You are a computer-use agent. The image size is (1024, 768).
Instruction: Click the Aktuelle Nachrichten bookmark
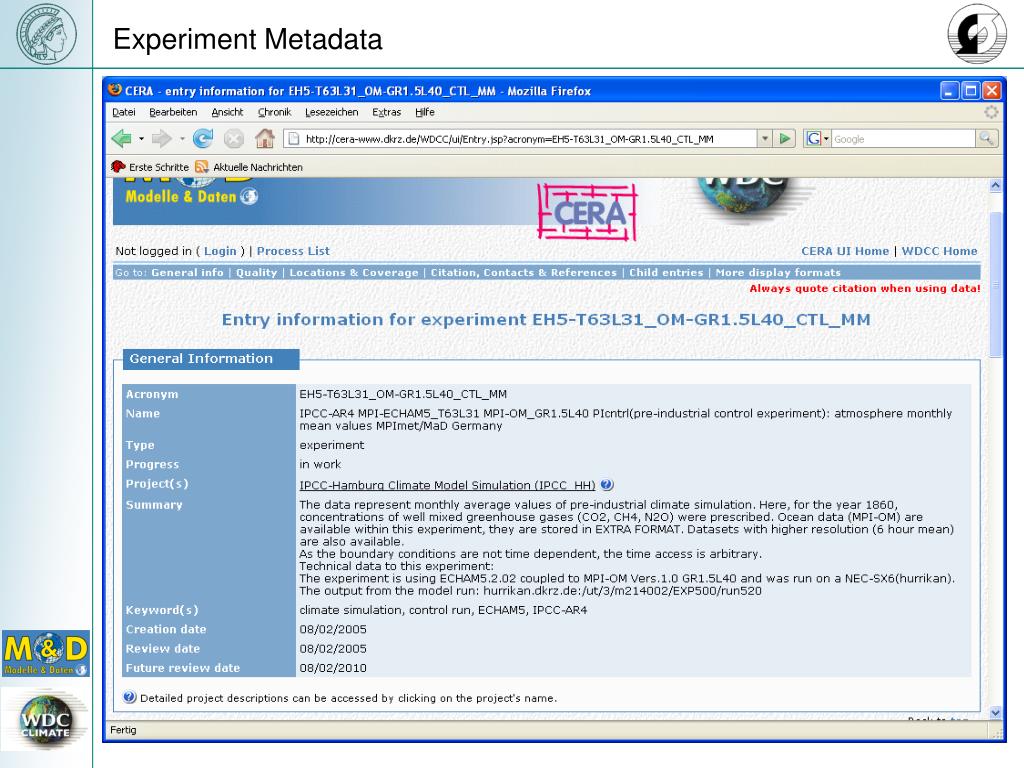(x=249, y=167)
